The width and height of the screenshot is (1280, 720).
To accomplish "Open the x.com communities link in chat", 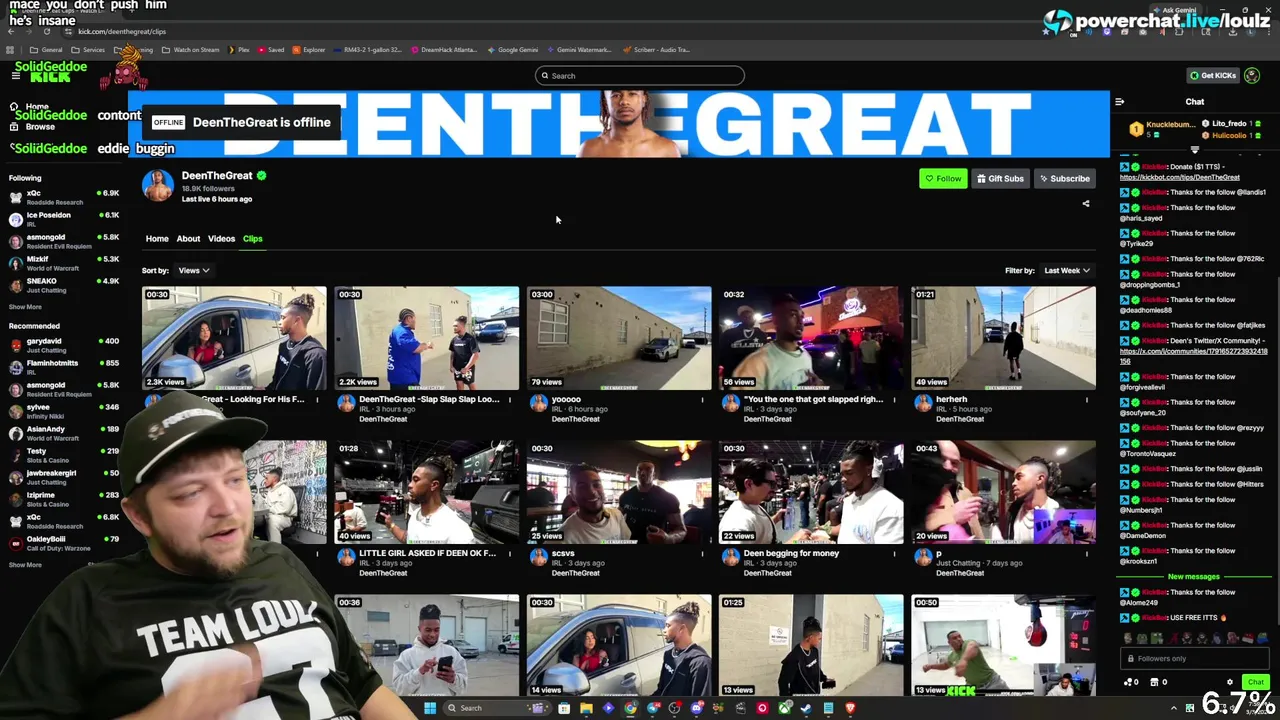I will pos(1193,356).
